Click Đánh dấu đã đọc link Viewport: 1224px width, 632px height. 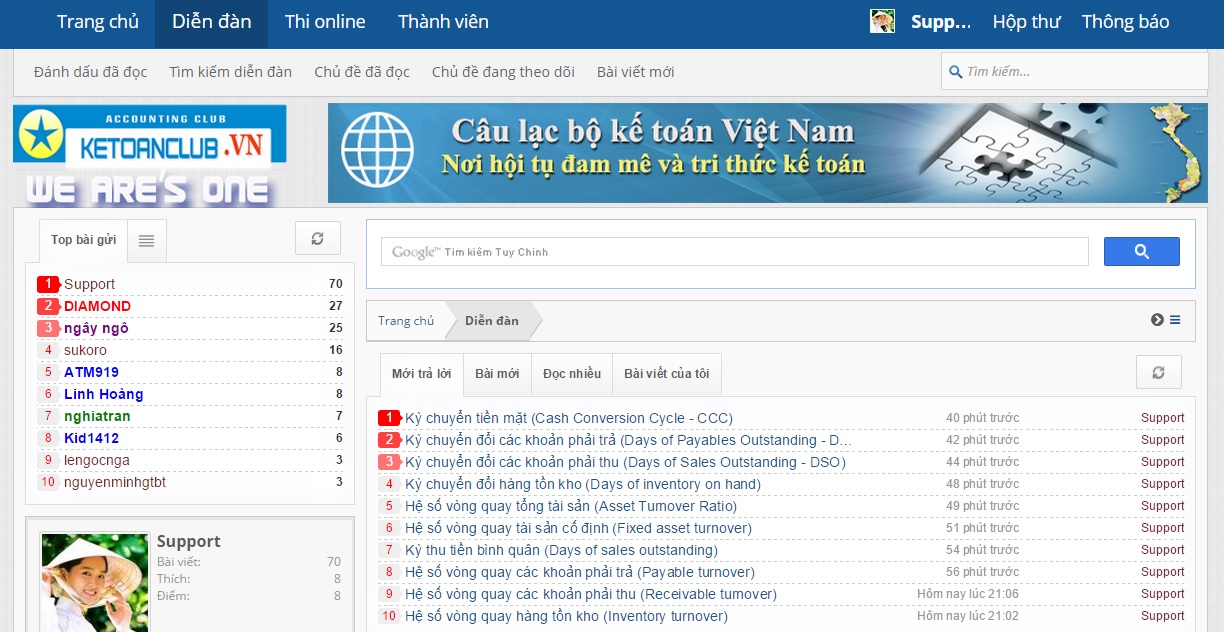tap(90, 72)
